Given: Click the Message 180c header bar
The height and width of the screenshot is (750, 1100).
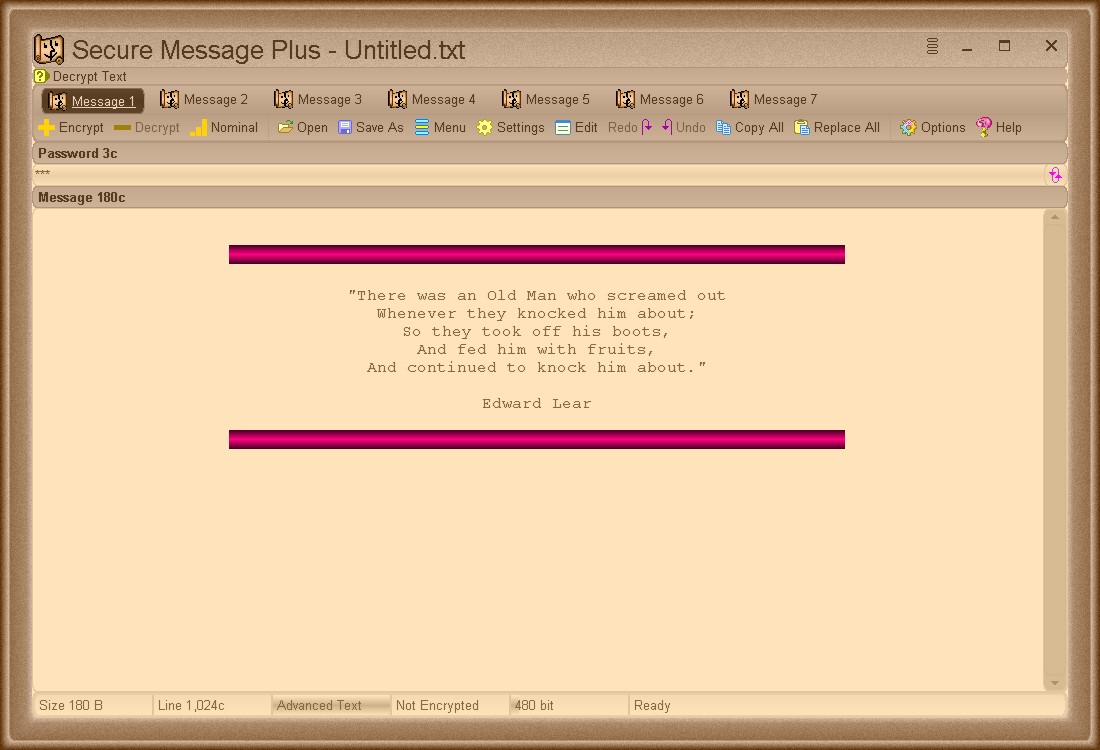Looking at the screenshot, I should pos(550,197).
